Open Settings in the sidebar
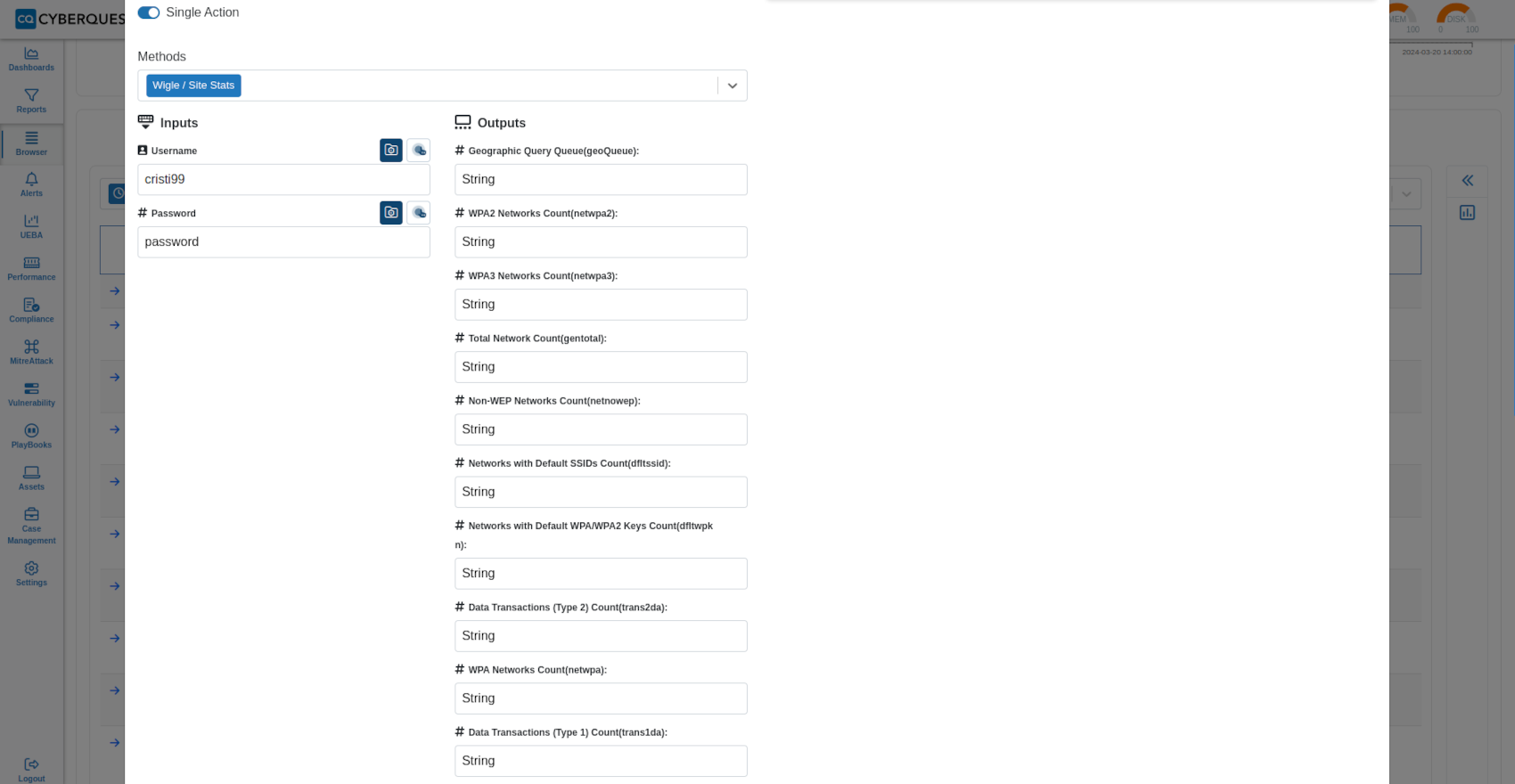The height and width of the screenshot is (784, 1515). pos(31,574)
